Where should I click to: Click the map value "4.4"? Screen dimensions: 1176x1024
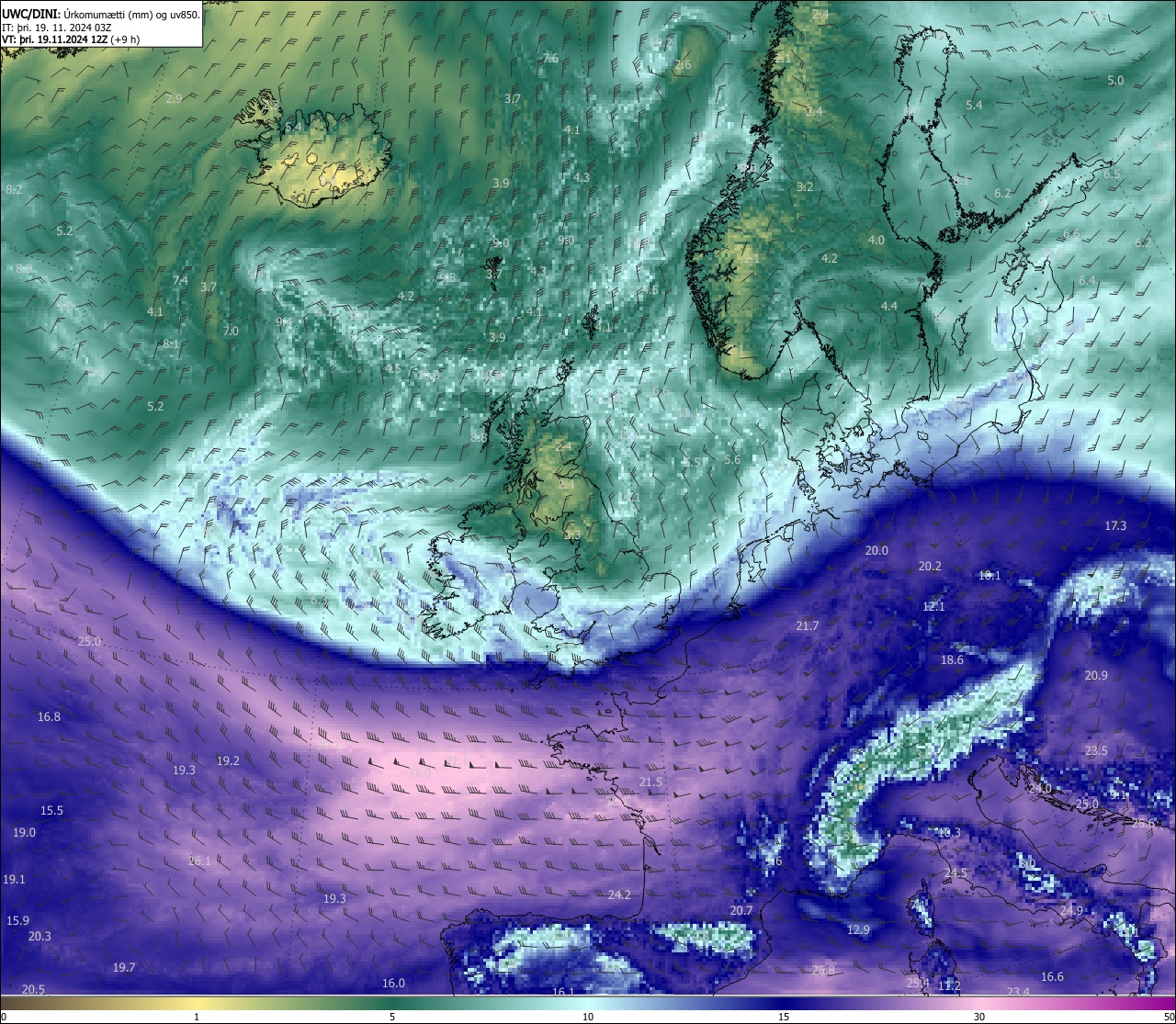(888, 306)
